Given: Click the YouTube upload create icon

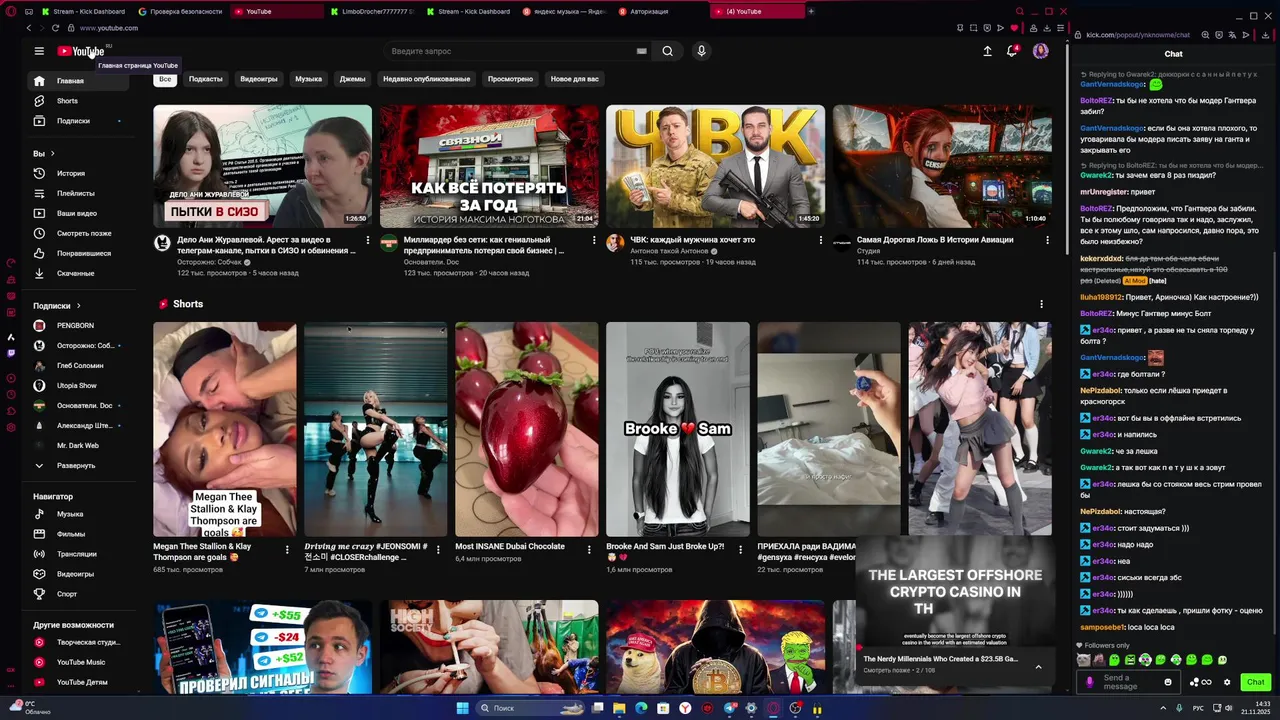Looking at the screenshot, I should (987, 51).
